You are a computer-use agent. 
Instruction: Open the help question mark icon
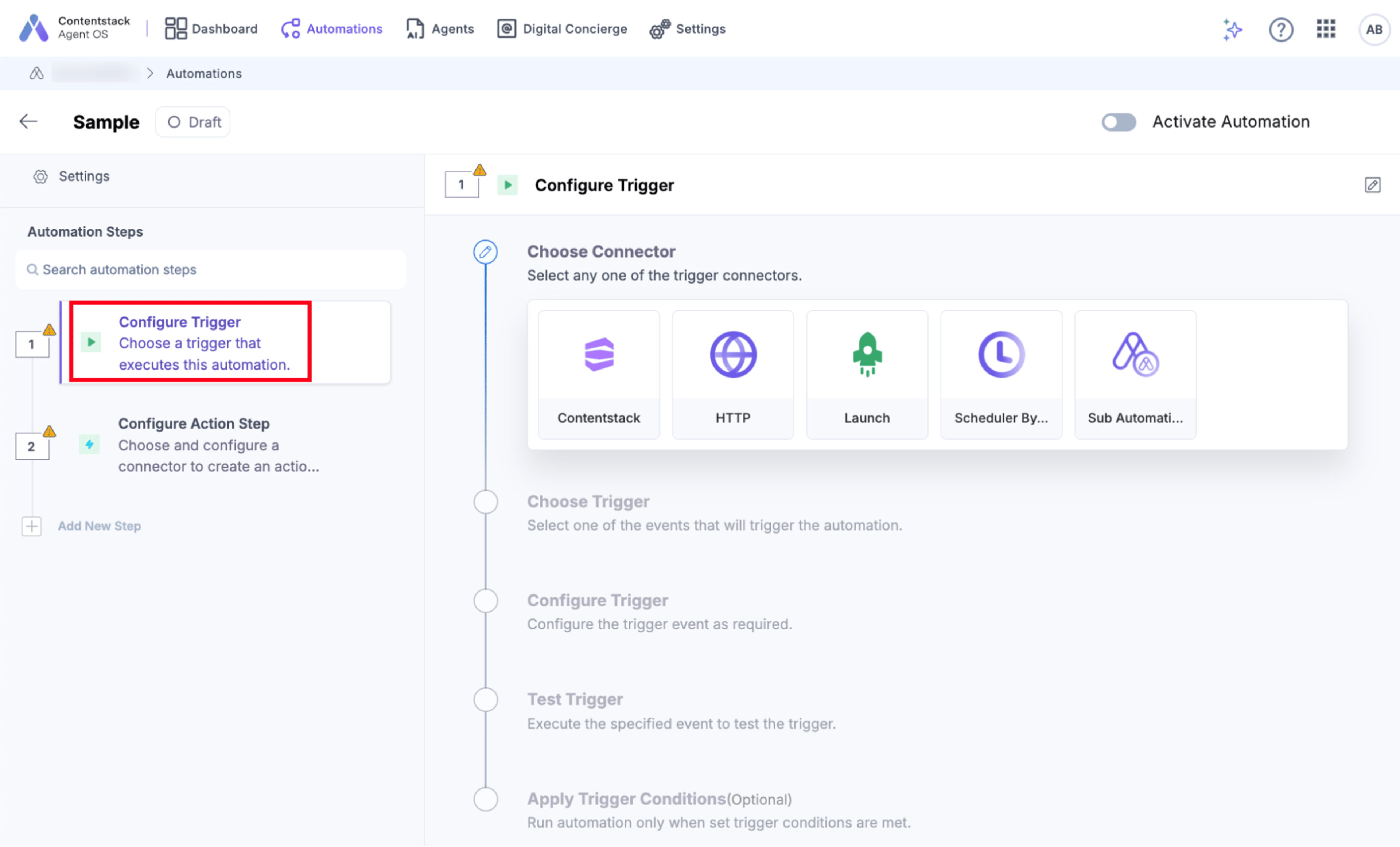coord(1281,29)
